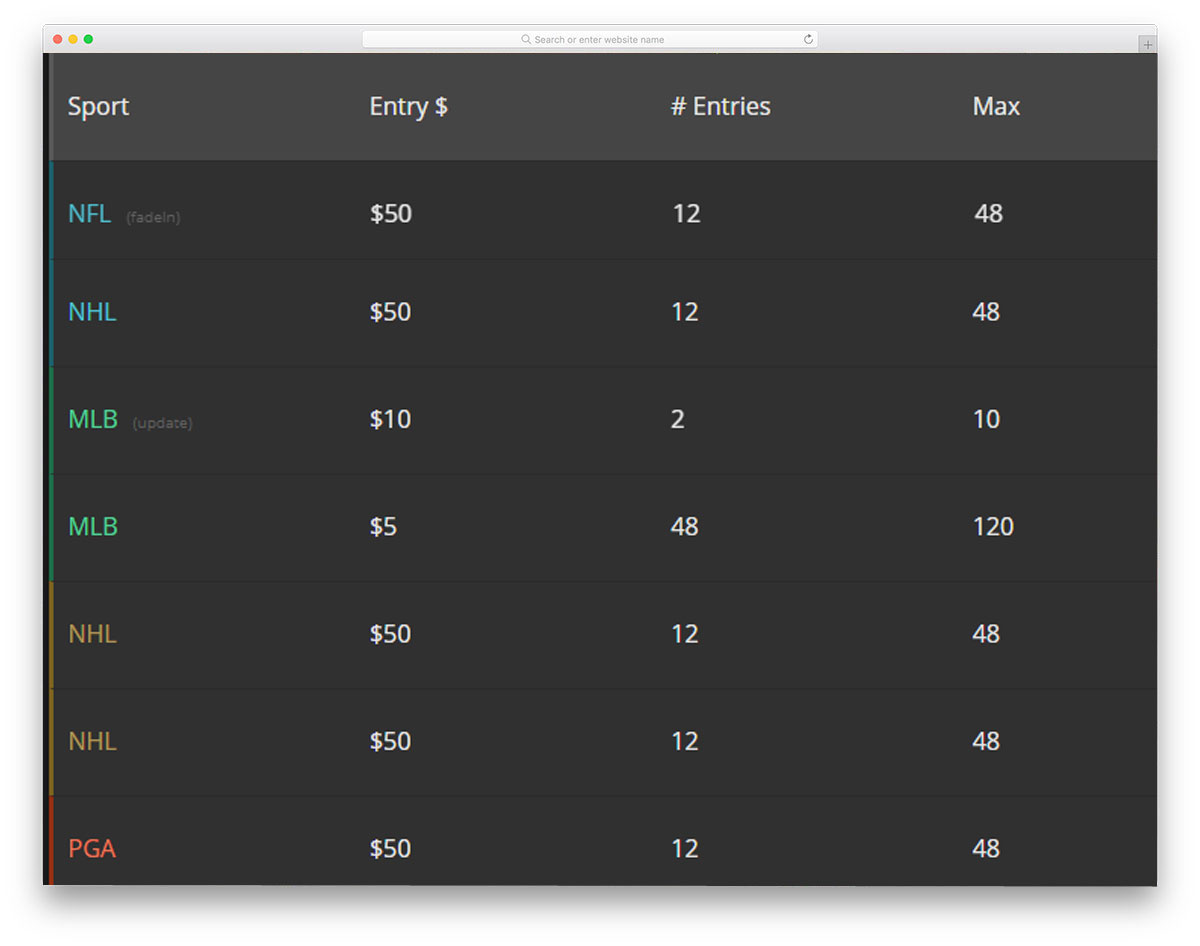Click the $50 entry fee in NFL row
This screenshot has height=946, width=1200.
point(390,213)
